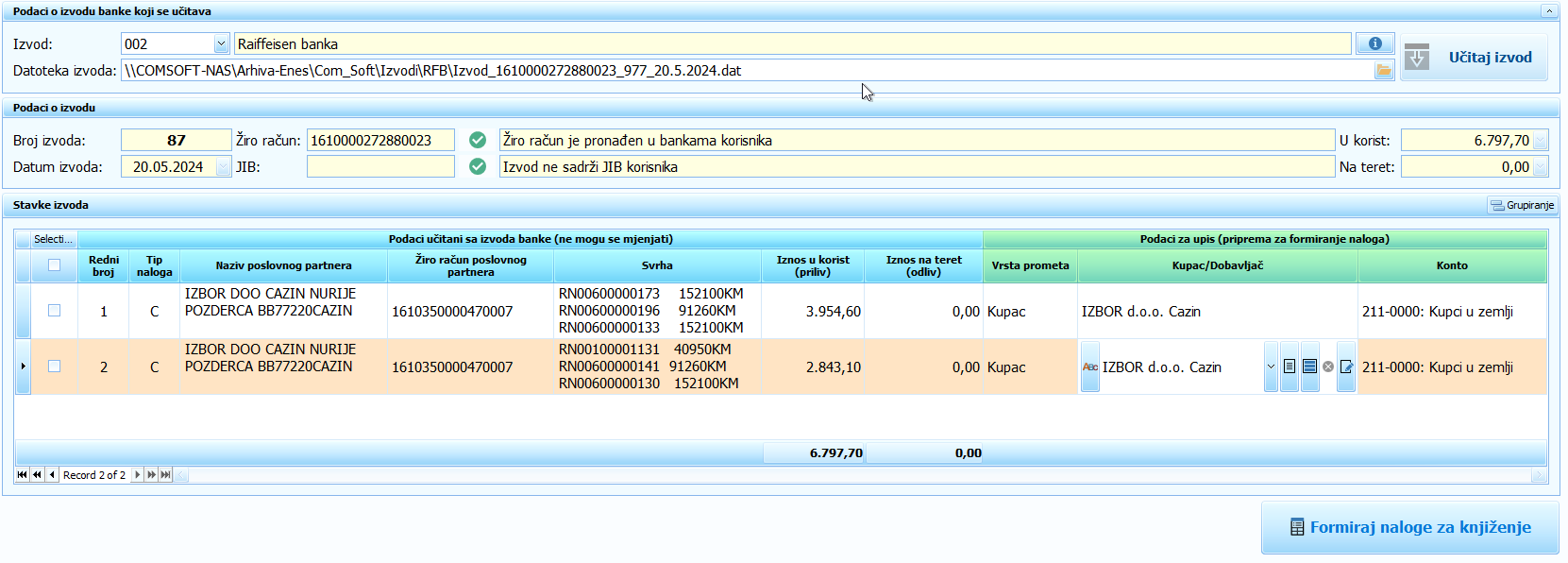Click the blue info icon next to Raiffeisen banka
The width and height of the screenshot is (1568, 563).
[1374, 43]
